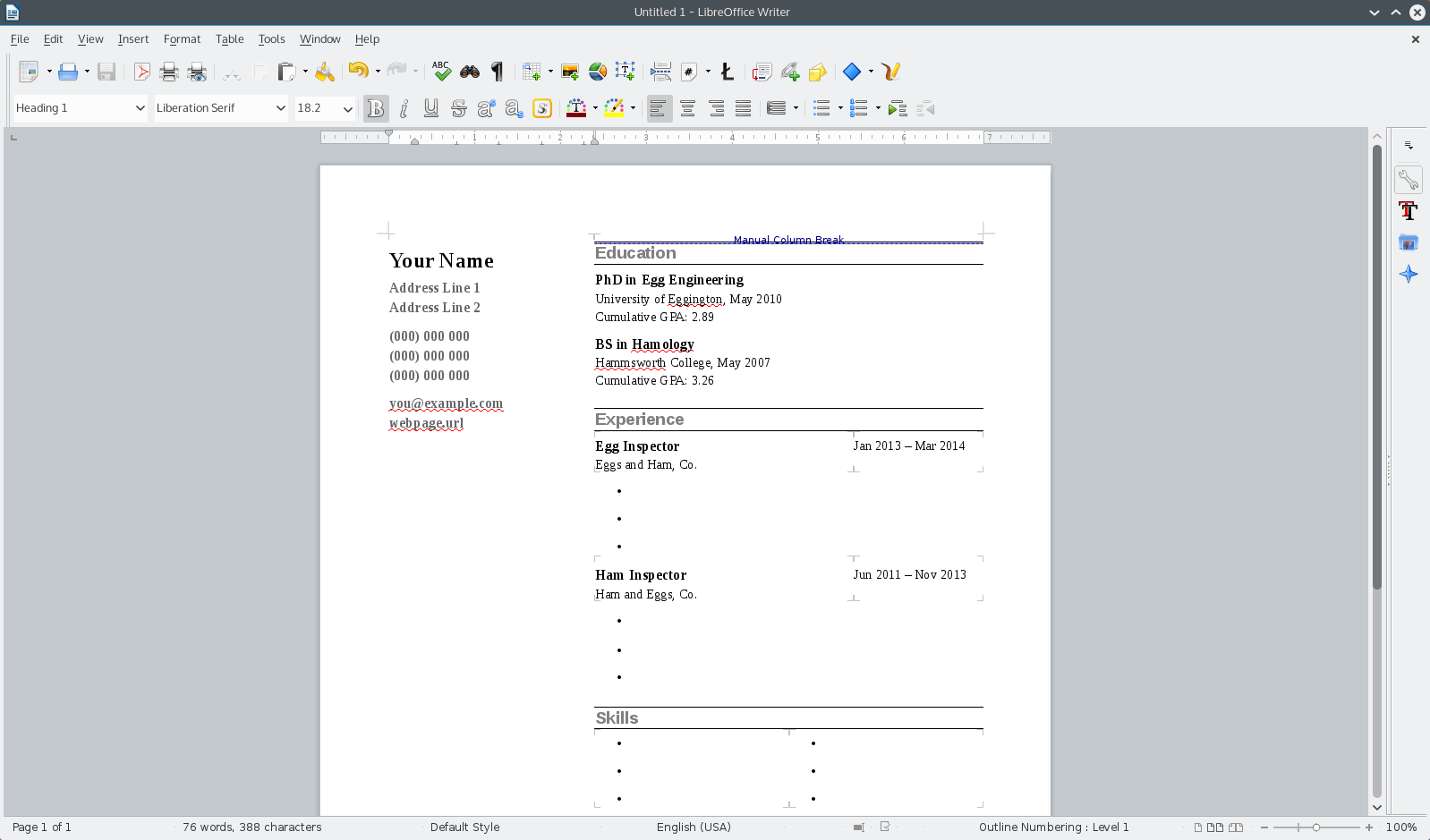Click the Export as PDF icon
Image resolution: width=1430 pixels, height=840 pixels.
141,72
